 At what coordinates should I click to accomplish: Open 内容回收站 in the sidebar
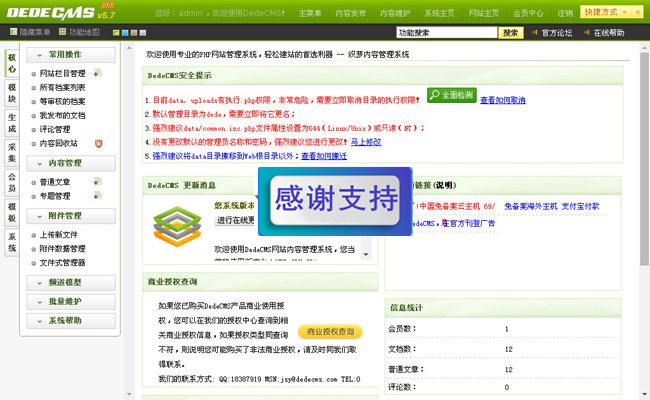click(x=58, y=143)
